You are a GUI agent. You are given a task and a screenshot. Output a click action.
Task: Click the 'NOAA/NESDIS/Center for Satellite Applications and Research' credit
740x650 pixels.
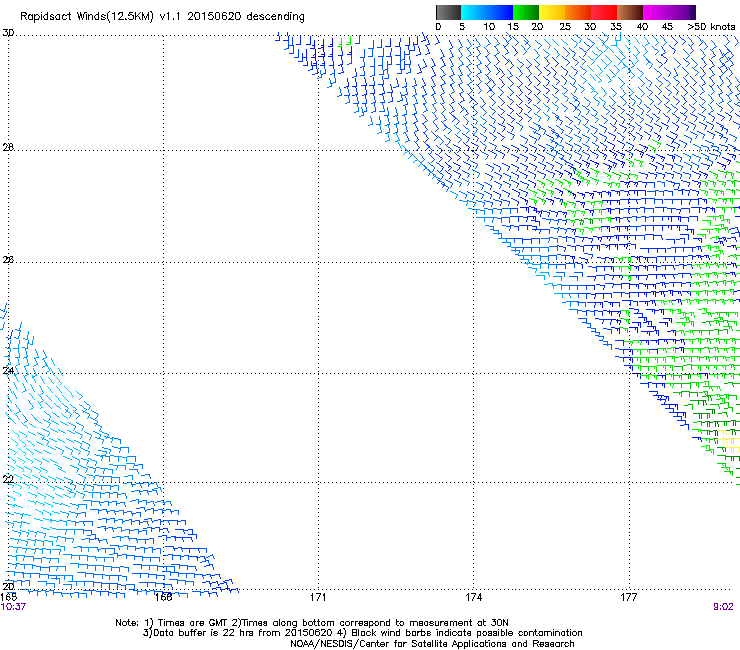pos(432,644)
